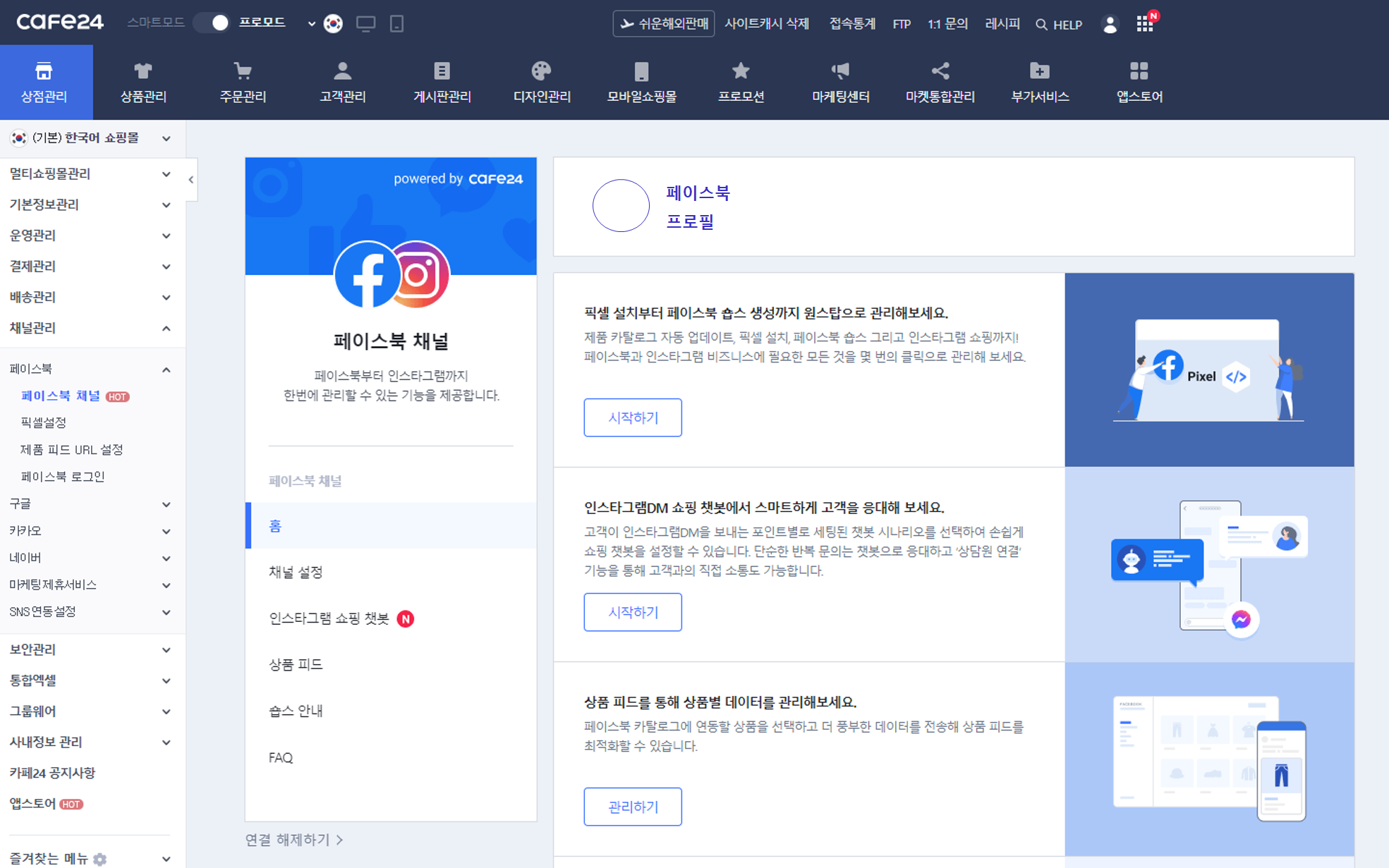Expand 그룹웨어 menu
The height and width of the screenshot is (868, 1389).
92,711
